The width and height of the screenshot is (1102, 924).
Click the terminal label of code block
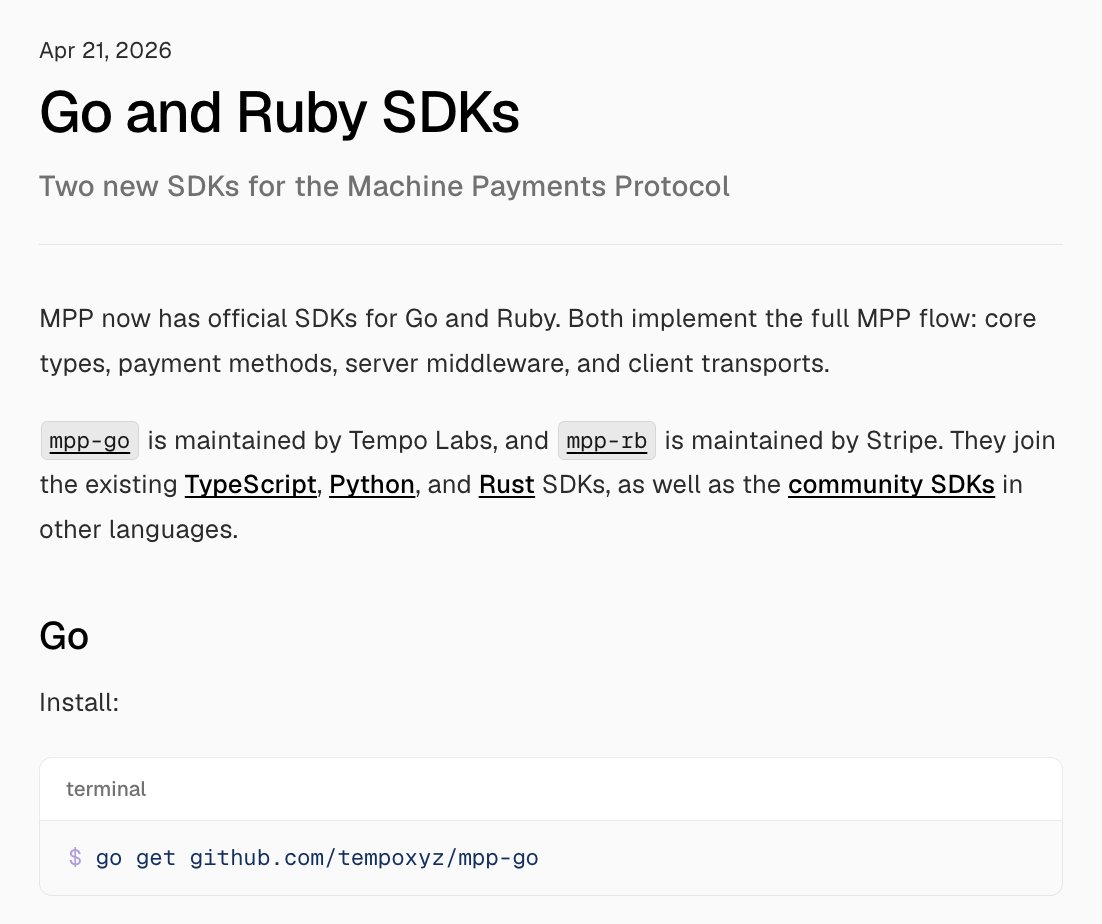[x=106, y=789]
